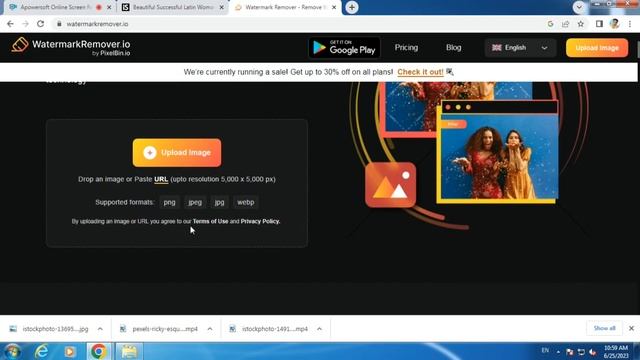The height and width of the screenshot is (360, 640).
Task: Expand the English language dropdown
Action: pos(520,48)
